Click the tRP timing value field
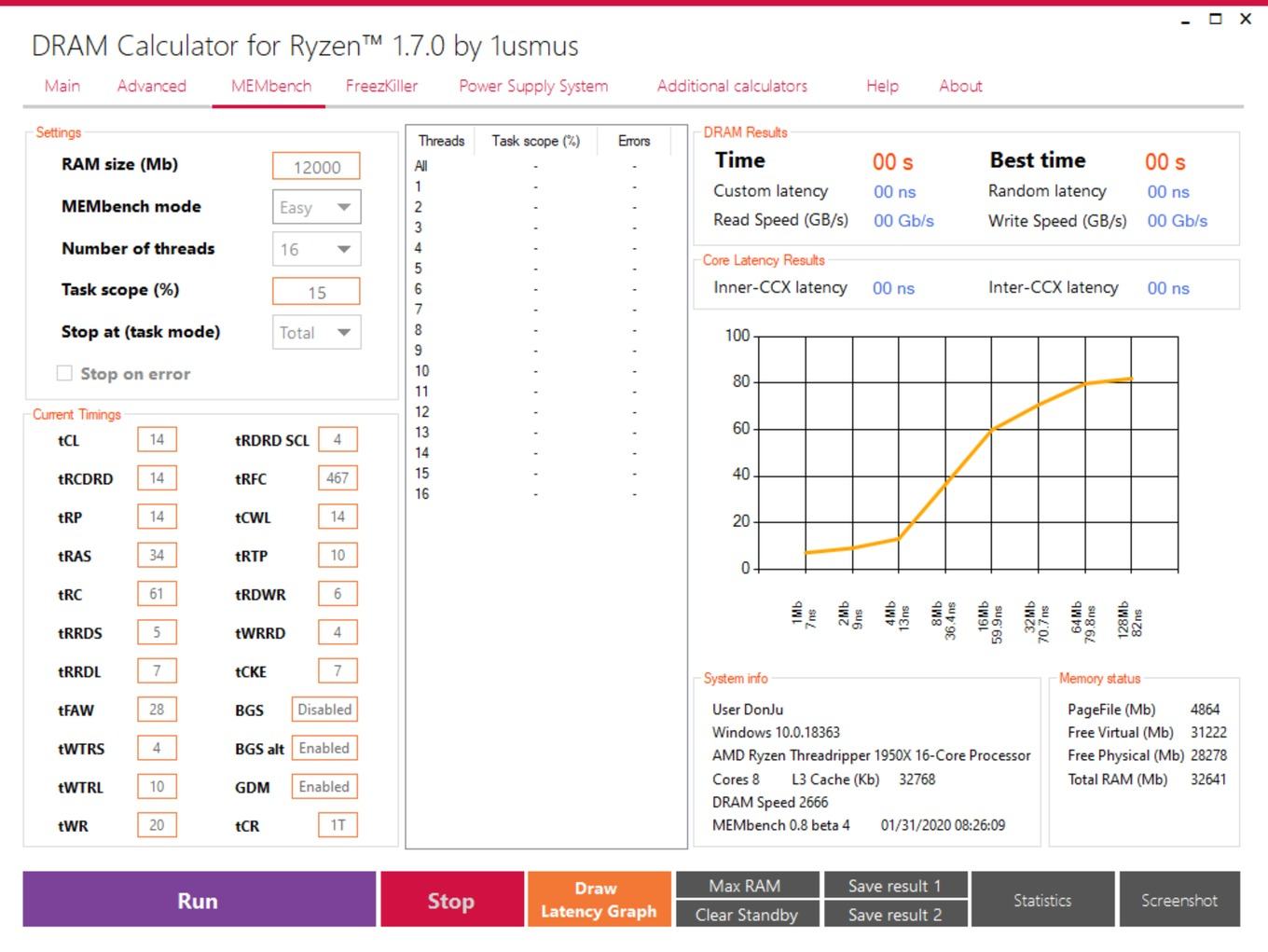Screen dimensions: 1268x952 pyautogui.click(x=157, y=517)
